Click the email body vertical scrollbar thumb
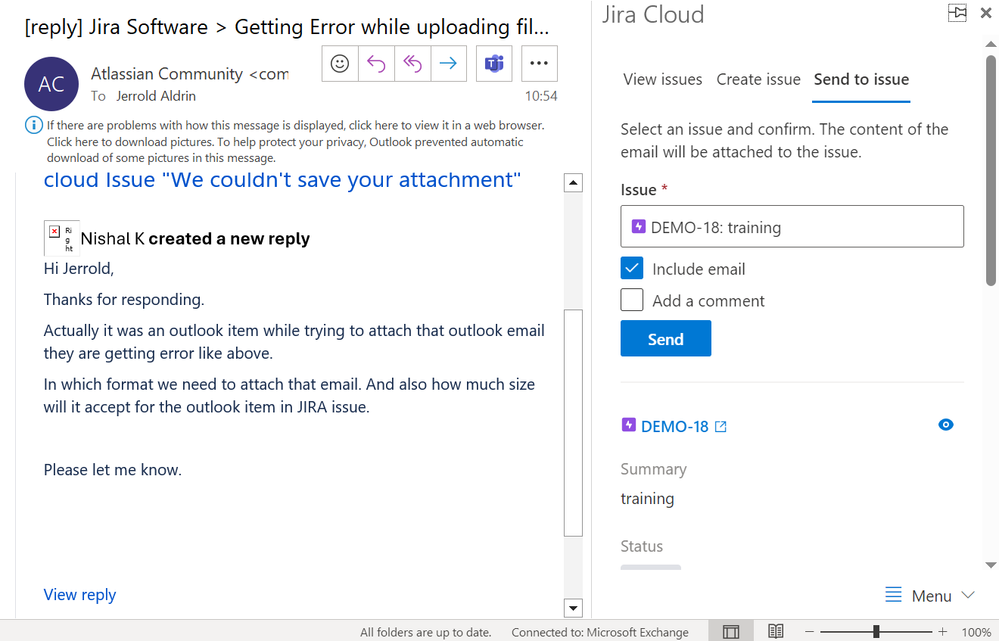Image resolution: width=999 pixels, height=641 pixels. click(x=573, y=423)
